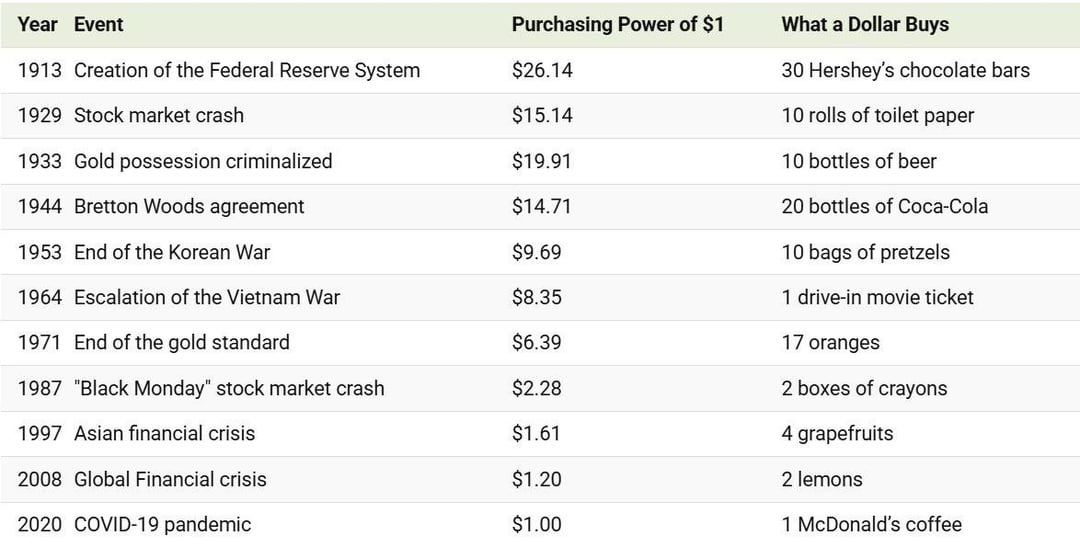Screen dimensions: 1080x547
Task: Select the 17 oranges cell
Action: point(831,343)
